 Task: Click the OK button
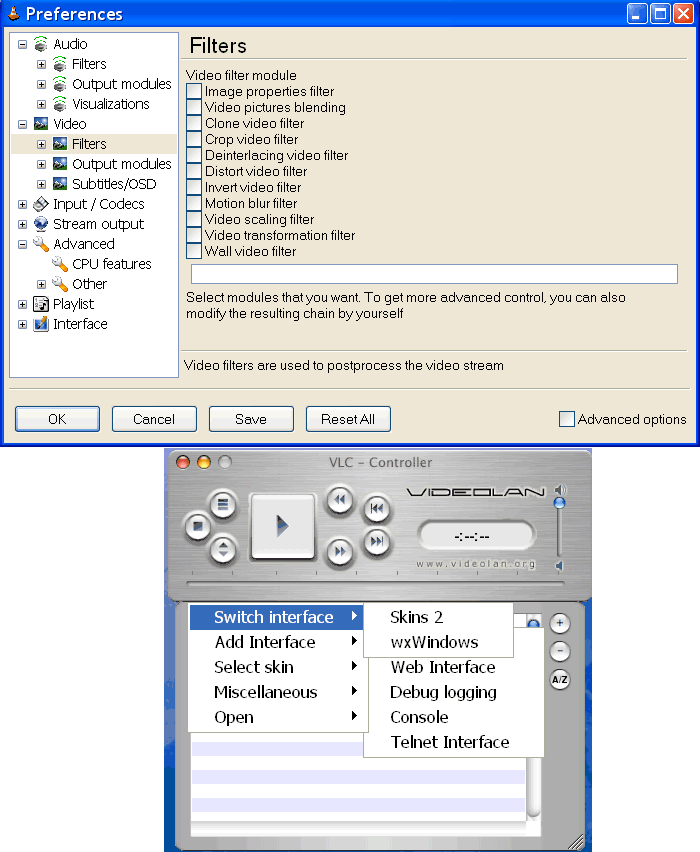click(57, 419)
